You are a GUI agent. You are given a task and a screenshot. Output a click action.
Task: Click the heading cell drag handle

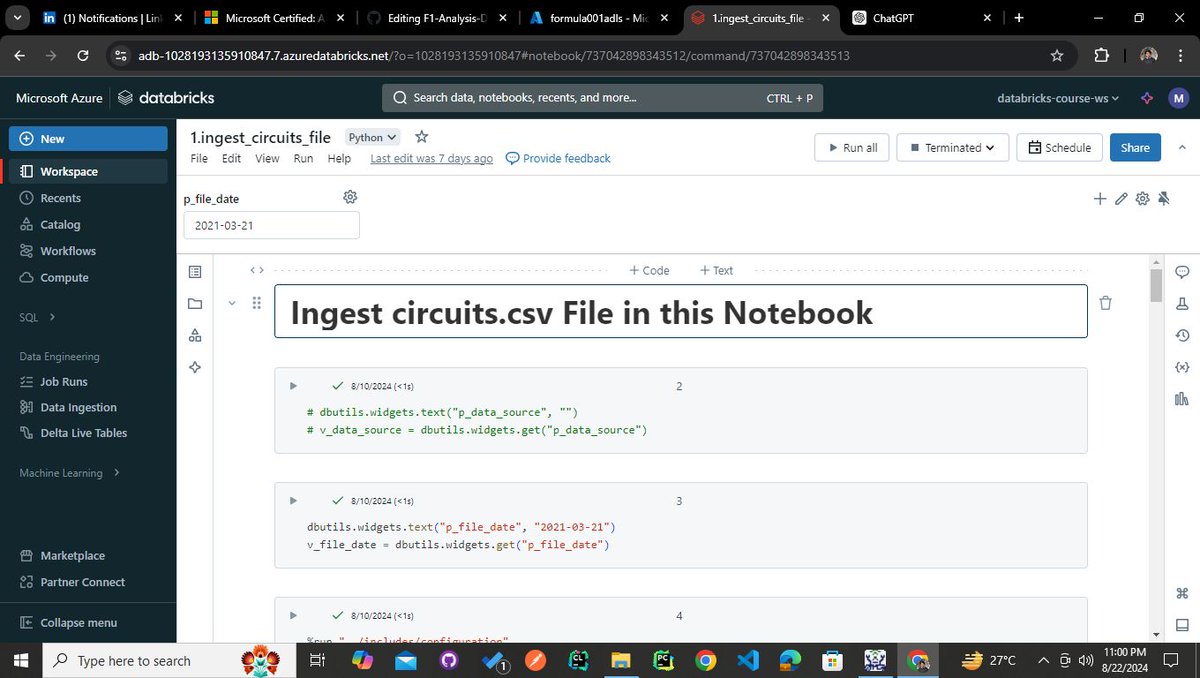(256, 302)
